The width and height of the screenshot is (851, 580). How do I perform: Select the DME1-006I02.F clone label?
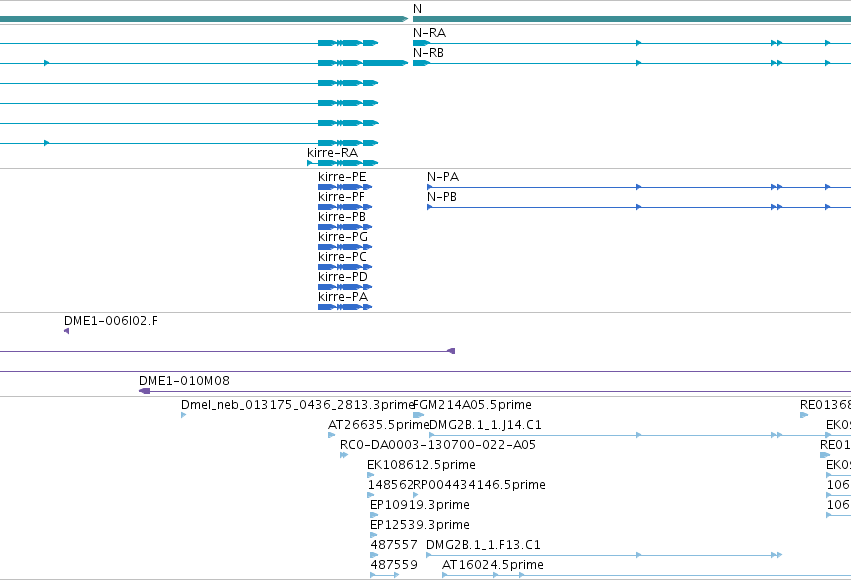(111, 321)
